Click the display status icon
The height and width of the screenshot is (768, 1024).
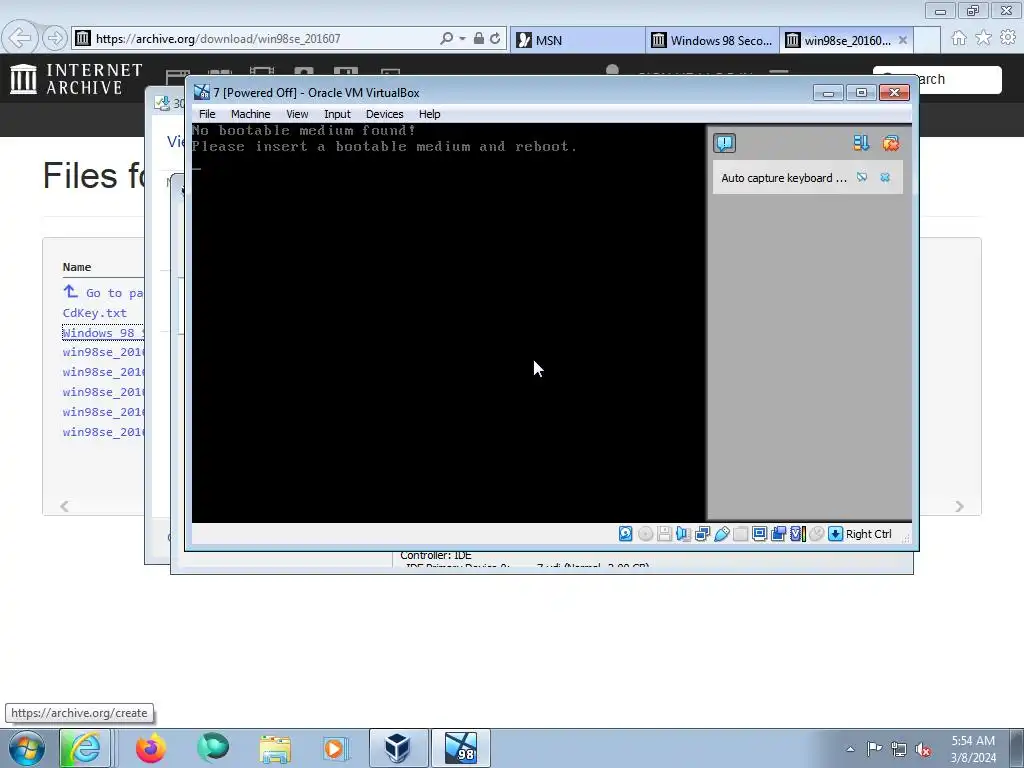coord(760,534)
